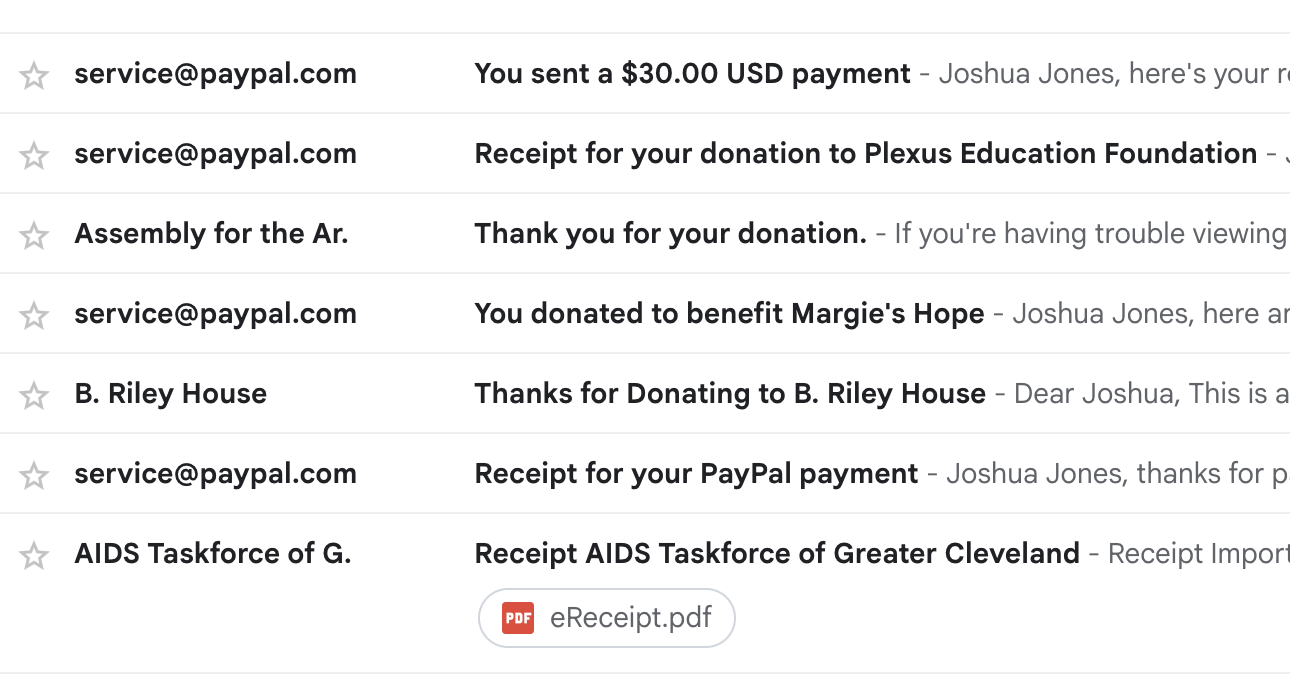Viewport: 1290px width, 698px height.
Task: Star the AIDS Taskforce of G. email
Action: pyautogui.click(x=34, y=555)
